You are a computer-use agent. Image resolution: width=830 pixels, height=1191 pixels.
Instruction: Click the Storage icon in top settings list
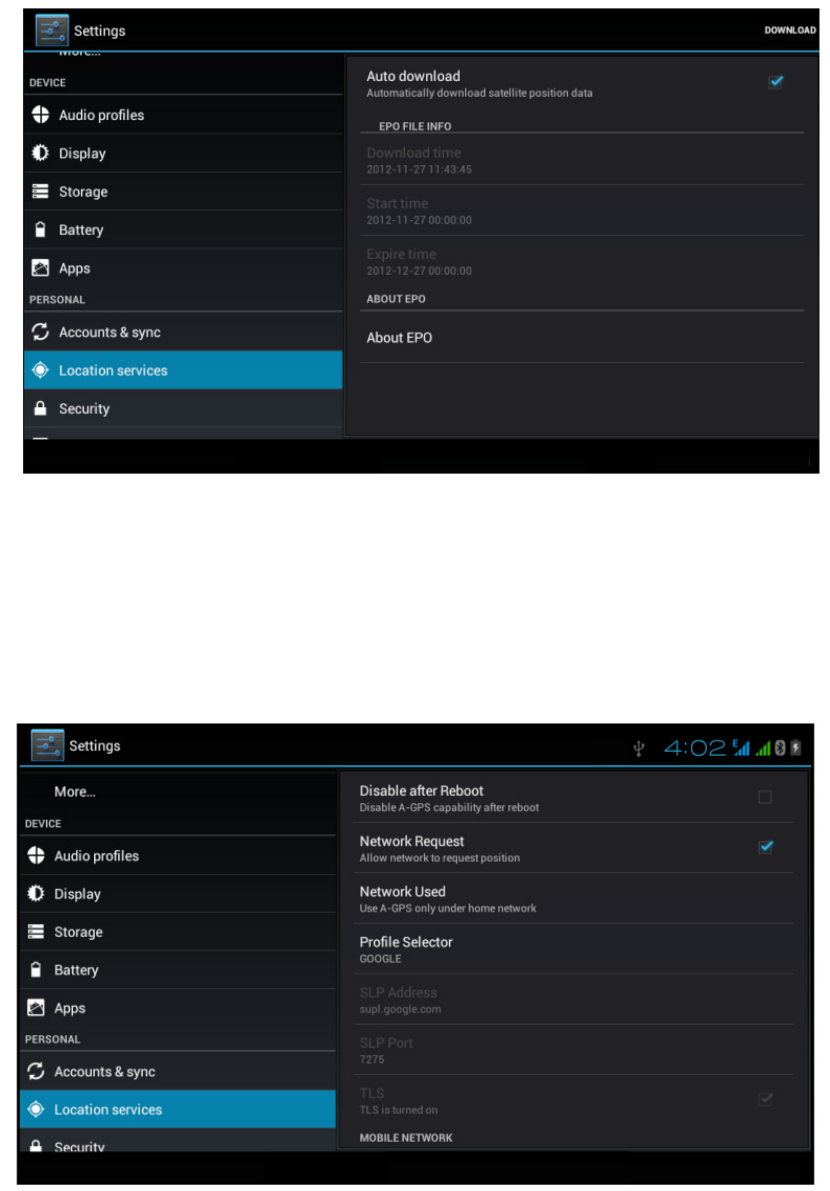pyautogui.click(x=40, y=191)
